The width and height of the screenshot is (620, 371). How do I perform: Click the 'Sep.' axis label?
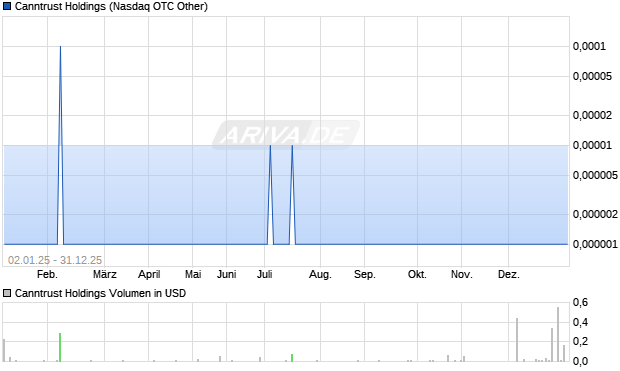point(365,274)
